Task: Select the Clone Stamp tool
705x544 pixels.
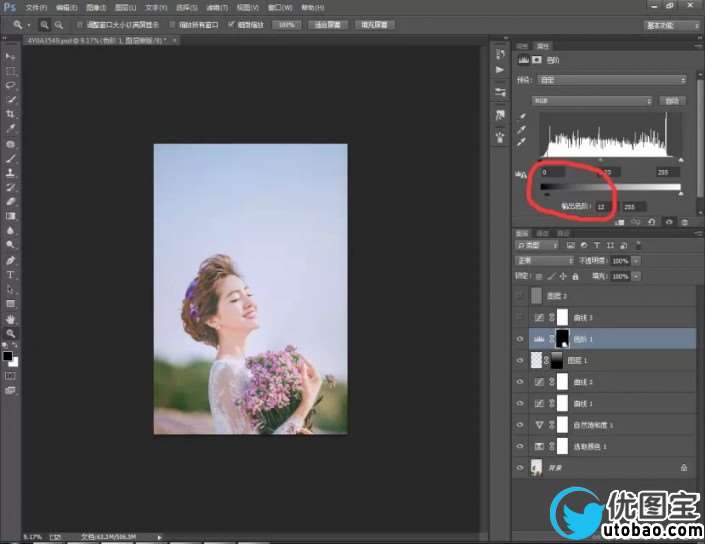Action: click(x=10, y=173)
